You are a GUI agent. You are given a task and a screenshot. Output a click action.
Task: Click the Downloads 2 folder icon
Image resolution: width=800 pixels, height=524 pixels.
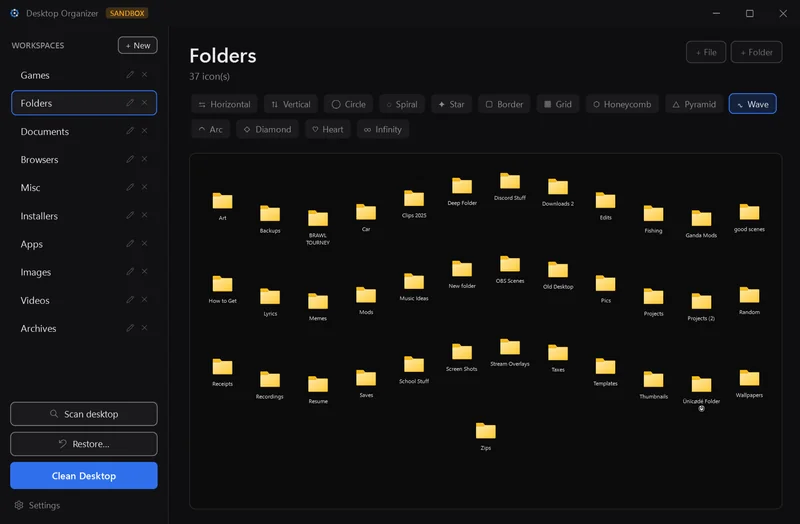tap(558, 187)
